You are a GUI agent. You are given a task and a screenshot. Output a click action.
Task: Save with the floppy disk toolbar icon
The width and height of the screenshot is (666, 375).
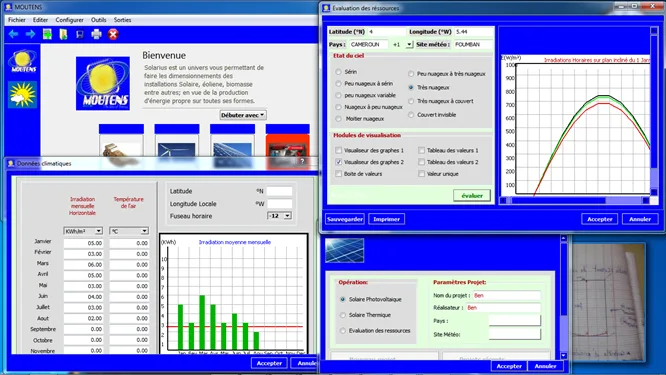click(x=79, y=35)
